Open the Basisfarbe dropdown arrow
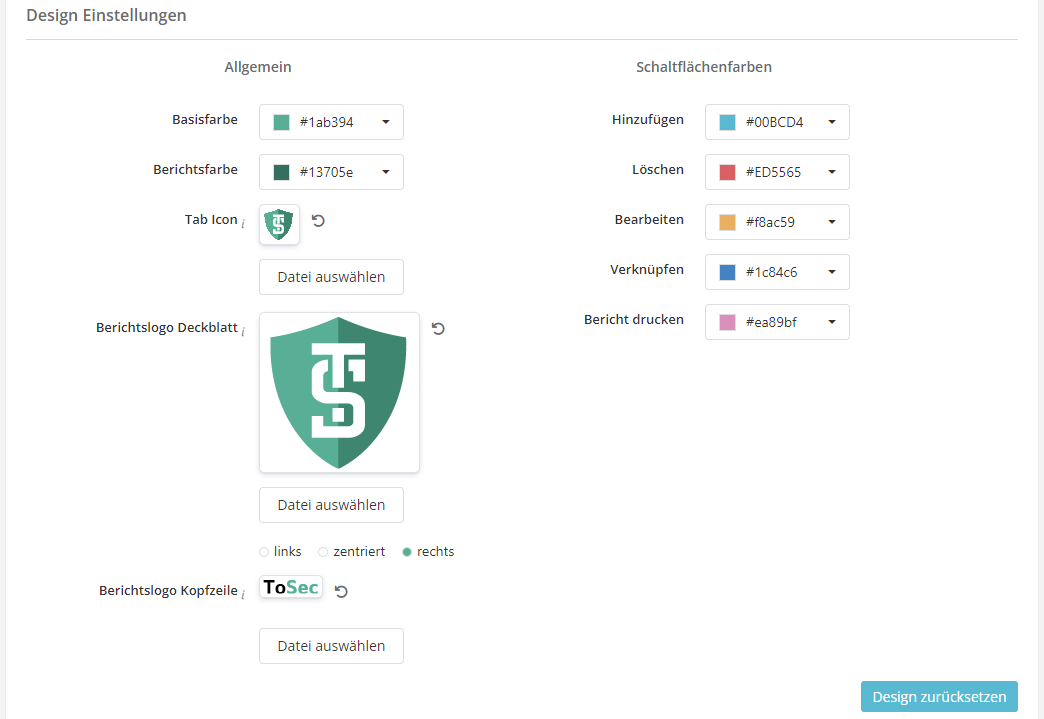 (x=386, y=122)
